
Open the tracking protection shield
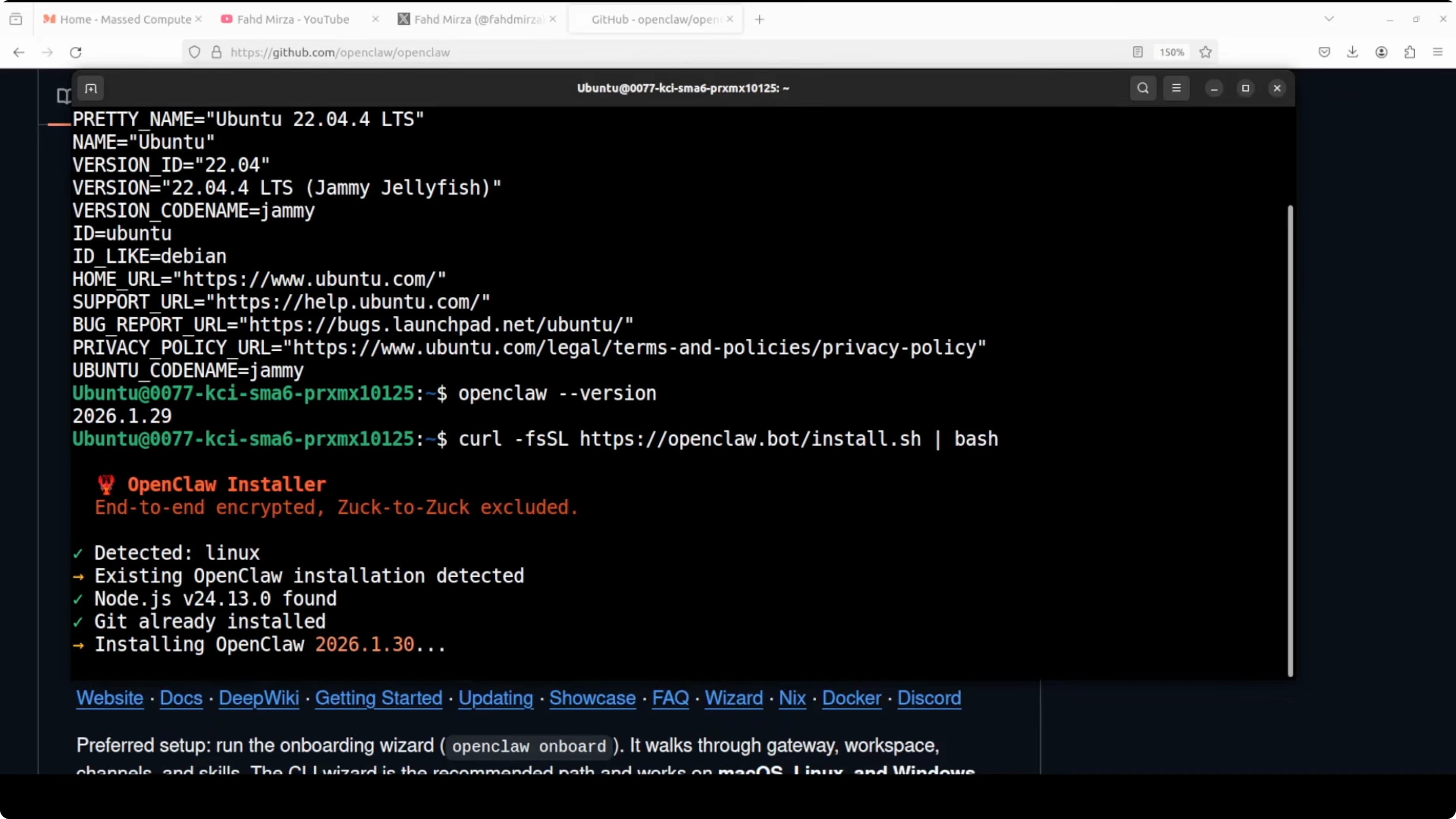(194, 52)
